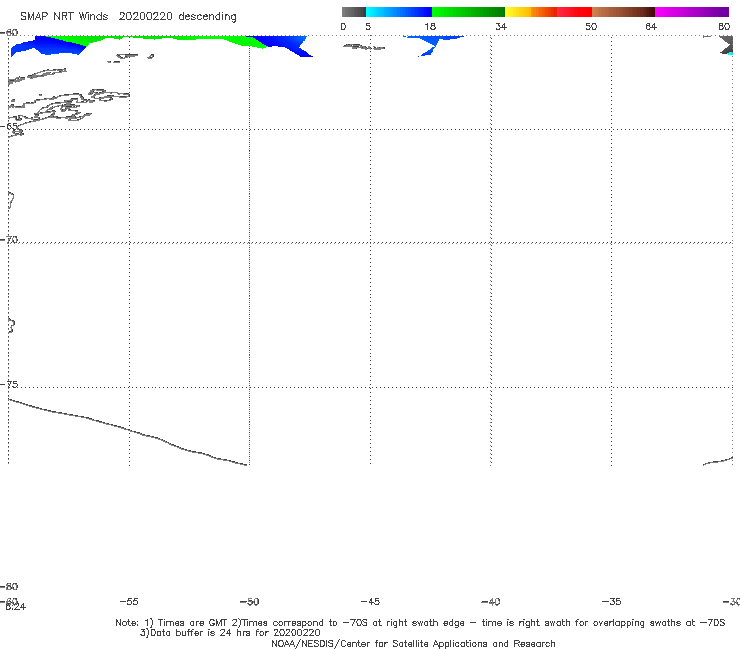Click the ice shelf coastline below -75 latitude
This screenshot has width=740, height=650.
(x=127, y=431)
